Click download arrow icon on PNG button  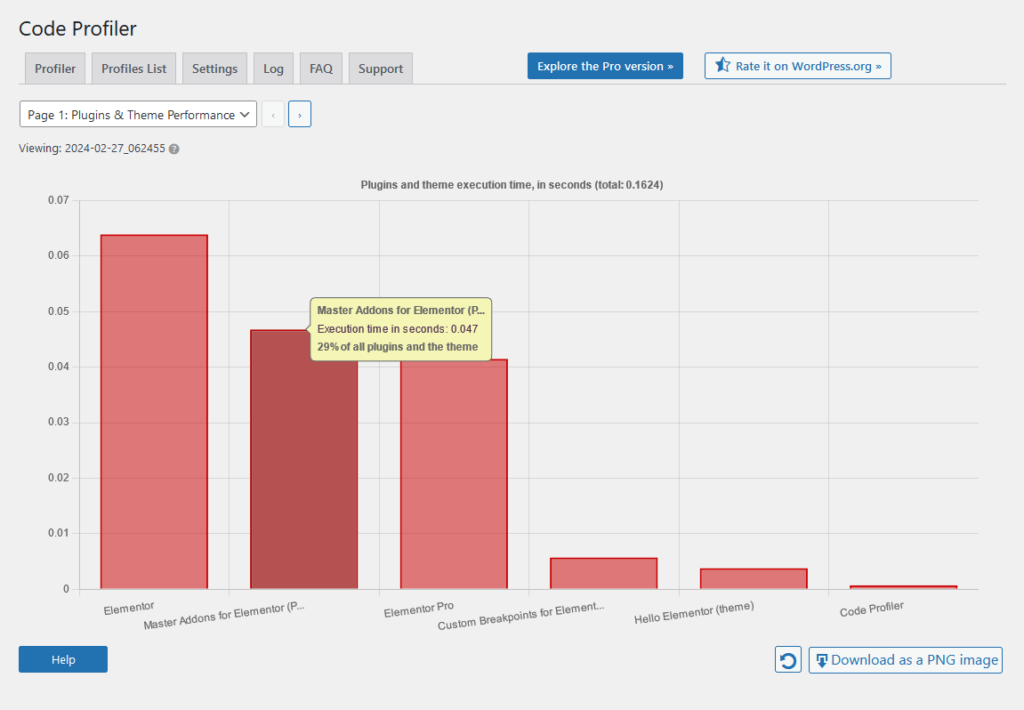tap(822, 660)
